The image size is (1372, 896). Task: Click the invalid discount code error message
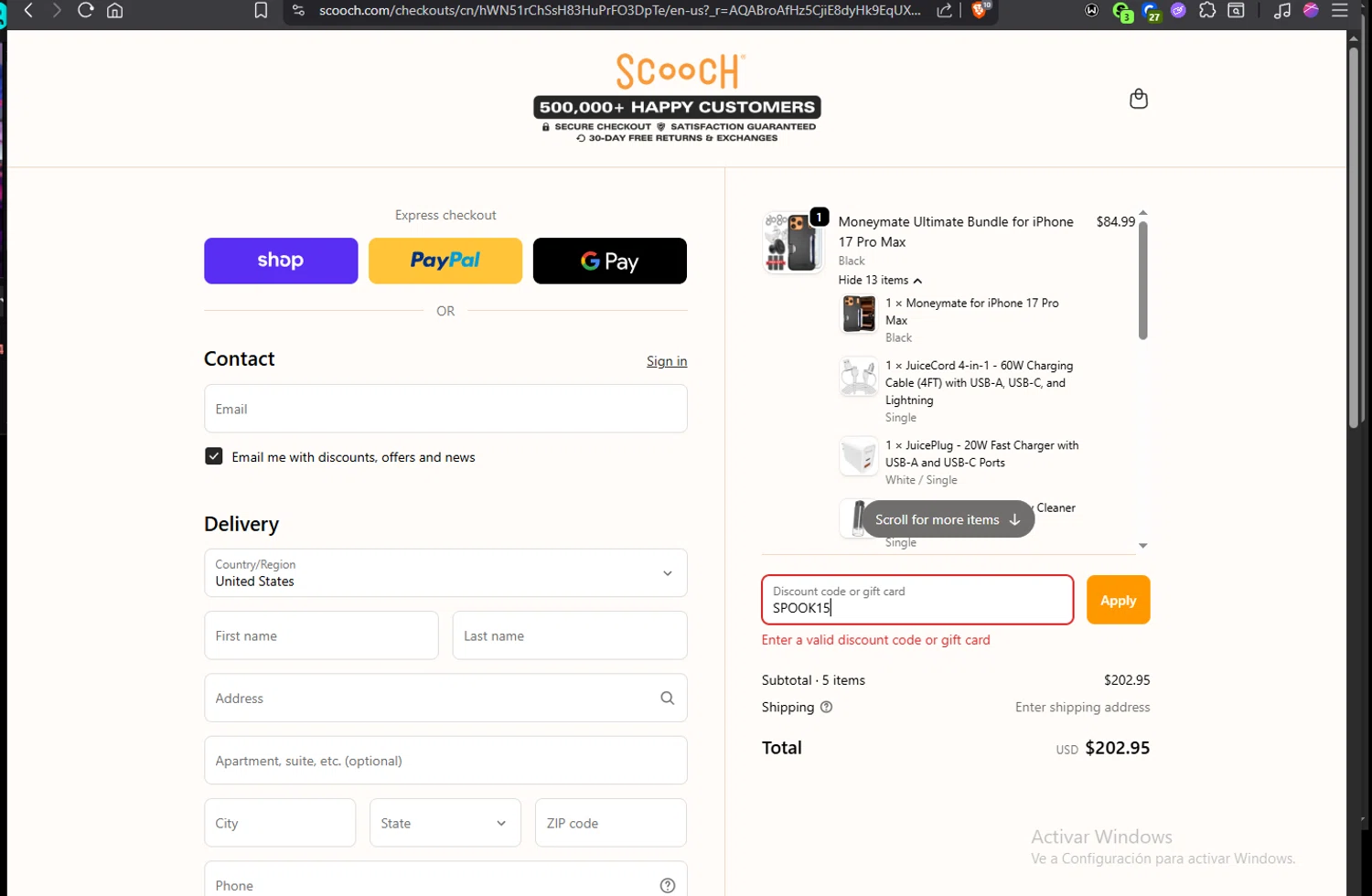pos(876,640)
